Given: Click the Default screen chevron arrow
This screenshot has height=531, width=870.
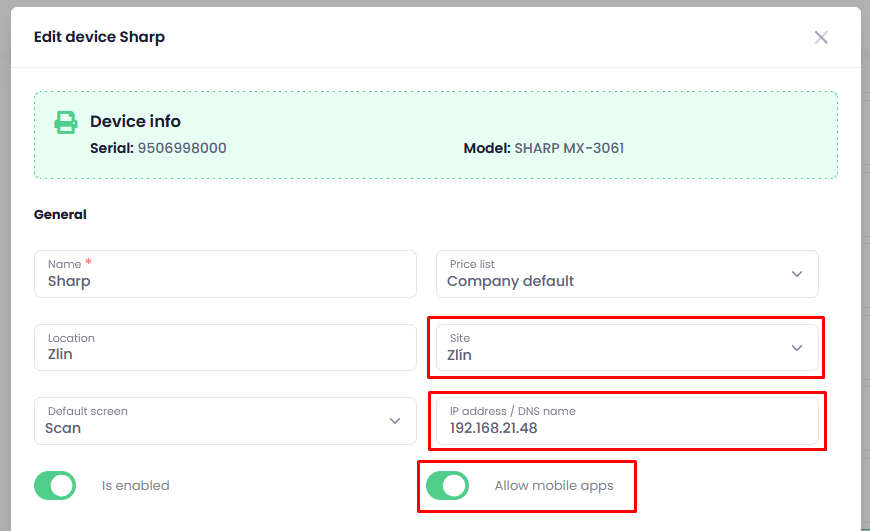Looking at the screenshot, I should coord(394,421).
